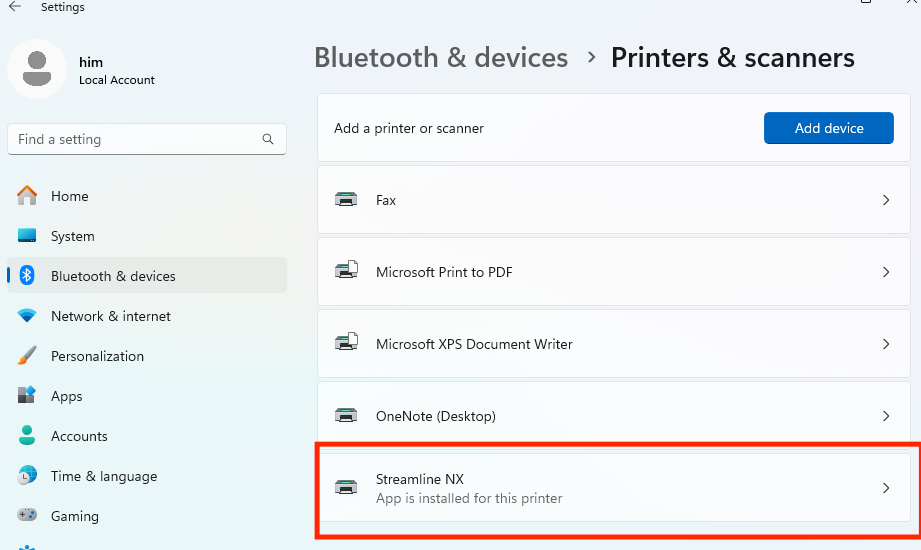This screenshot has height=550, width=921.
Task: Click the Accounts person icon
Action: pos(27,436)
